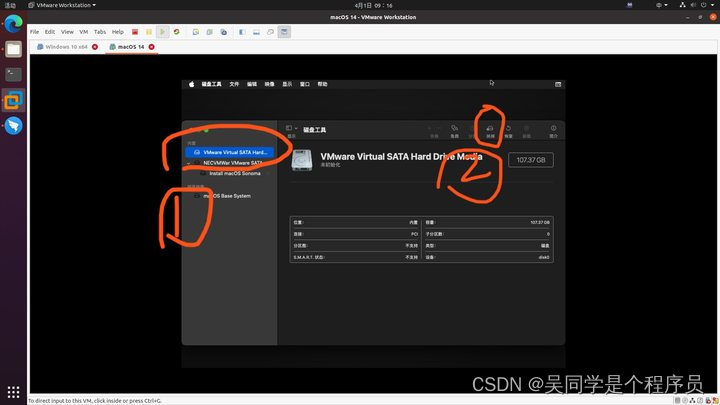Open VMware View menu
The height and width of the screenshot is (405, 720).
[x=67, y=32]
